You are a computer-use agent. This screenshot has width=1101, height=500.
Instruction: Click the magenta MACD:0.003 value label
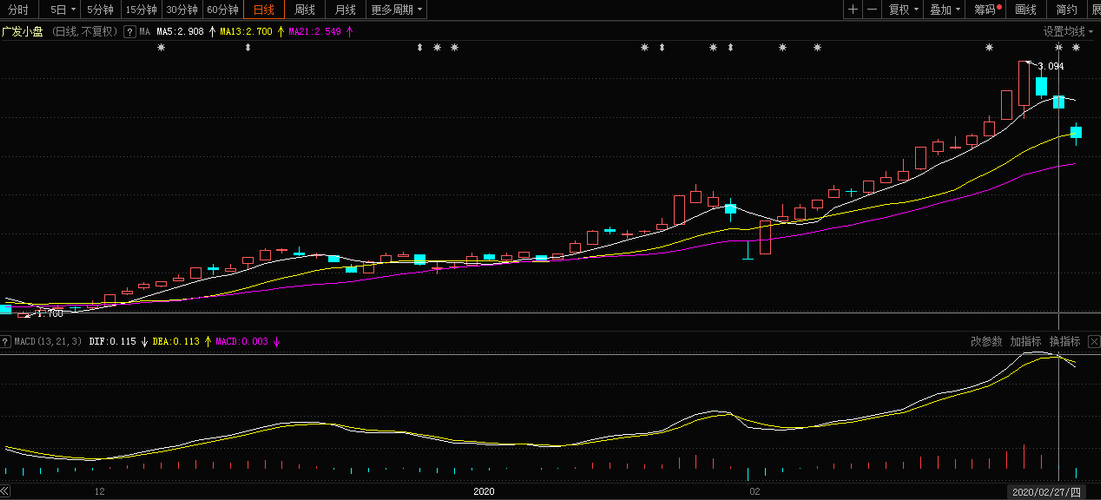pyautogui.click(x=242, y=342)
